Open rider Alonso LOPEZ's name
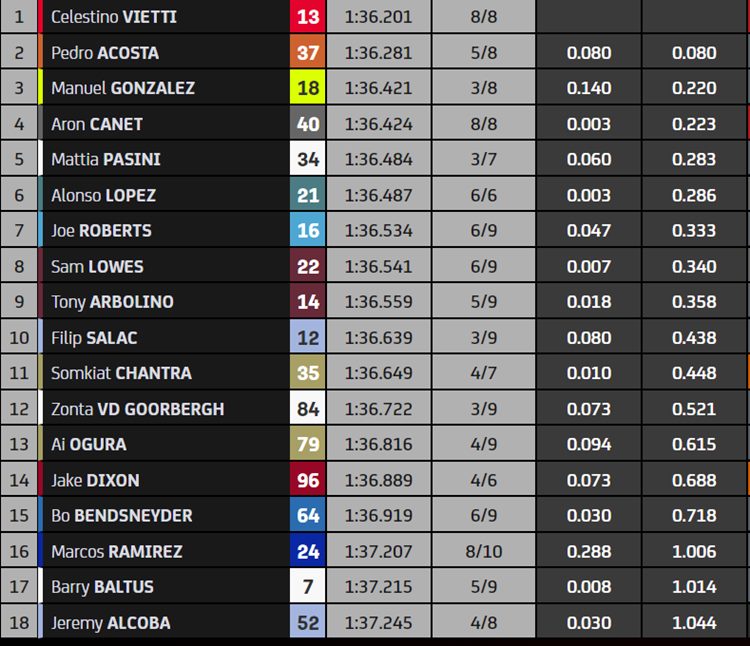The image size is (750, 646). [x=103, y=195]
